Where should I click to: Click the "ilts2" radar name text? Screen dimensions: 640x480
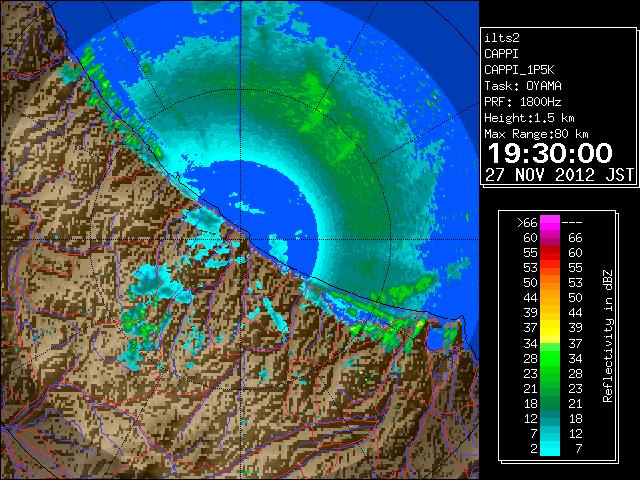click(x=502, y=38)
